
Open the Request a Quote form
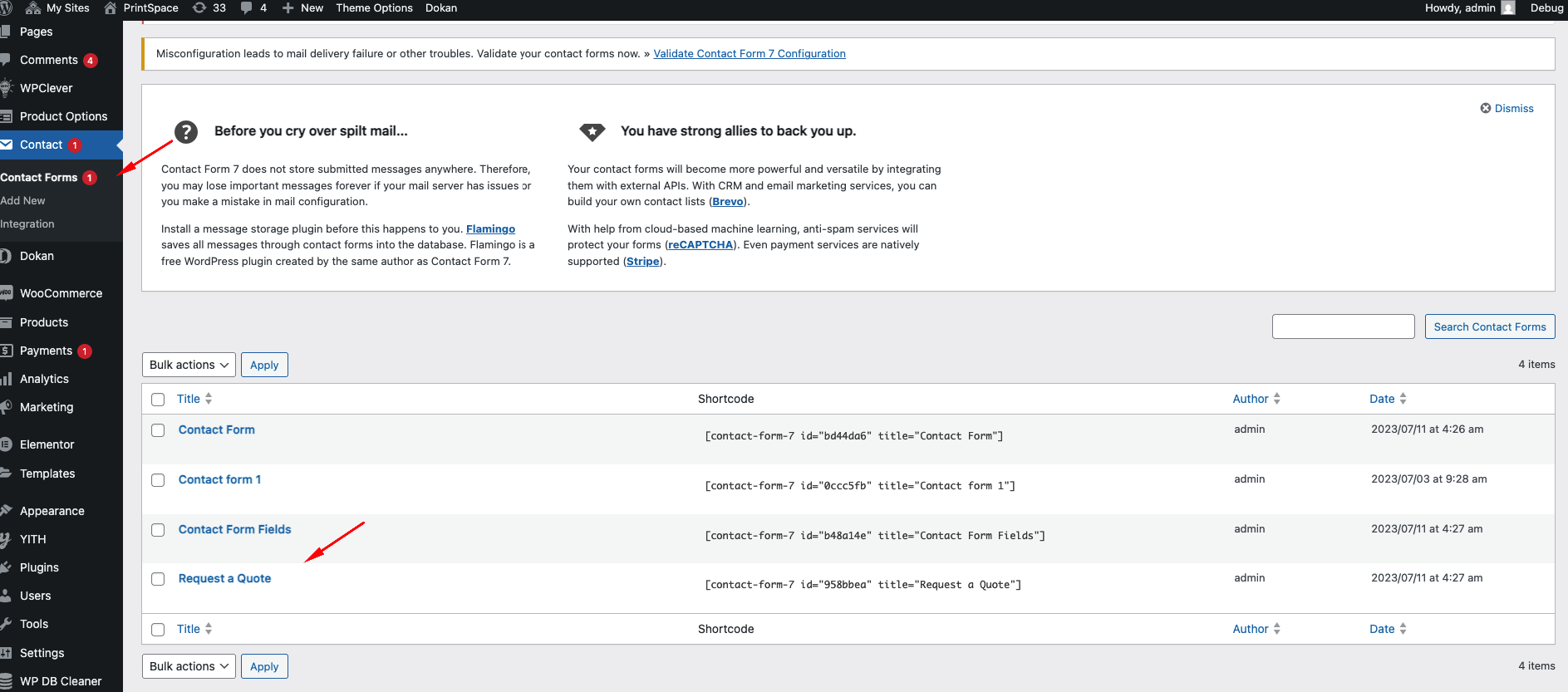(224, 578)
